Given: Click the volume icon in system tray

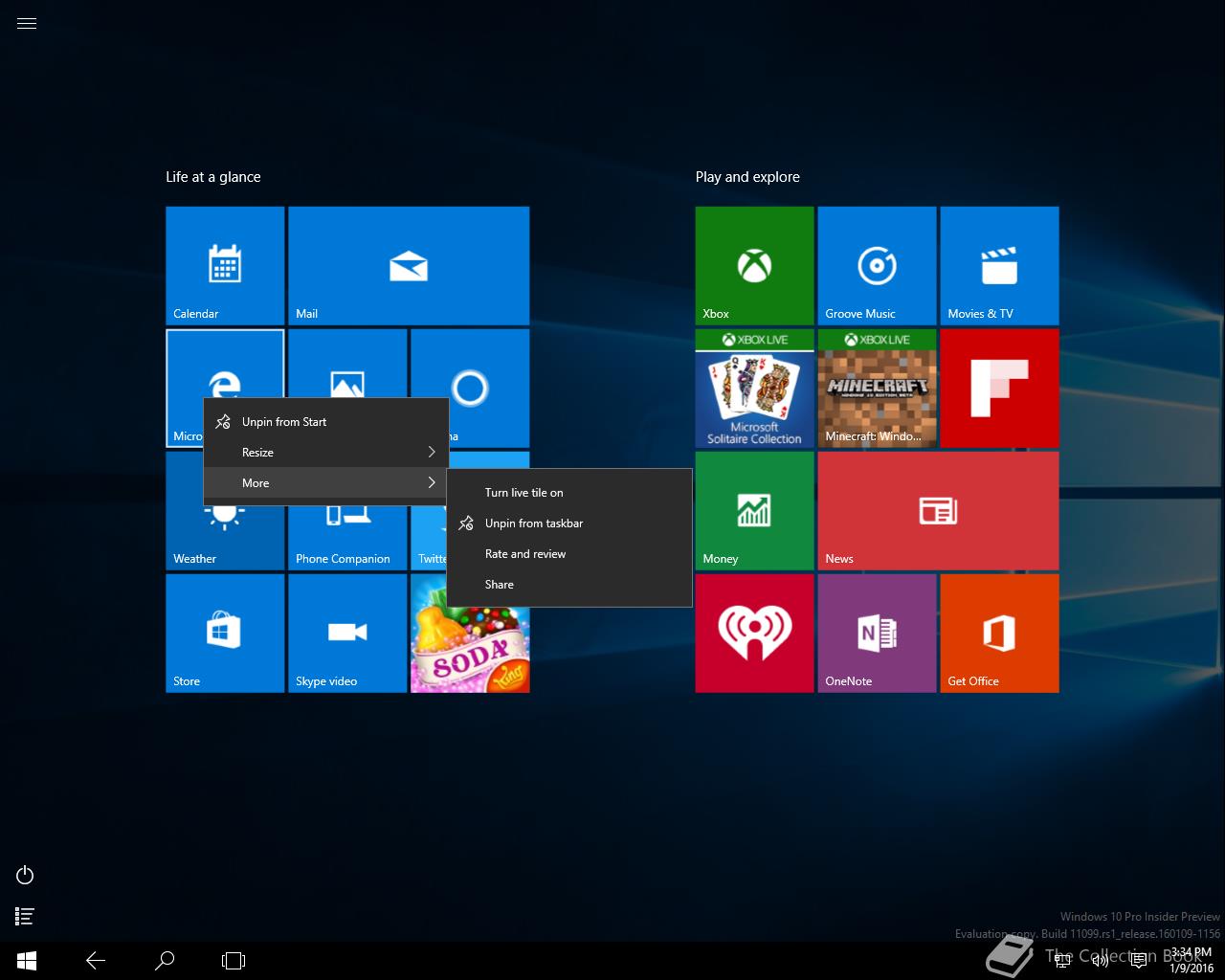Looking at the screenshot, I should click(x=1101, y=961).
